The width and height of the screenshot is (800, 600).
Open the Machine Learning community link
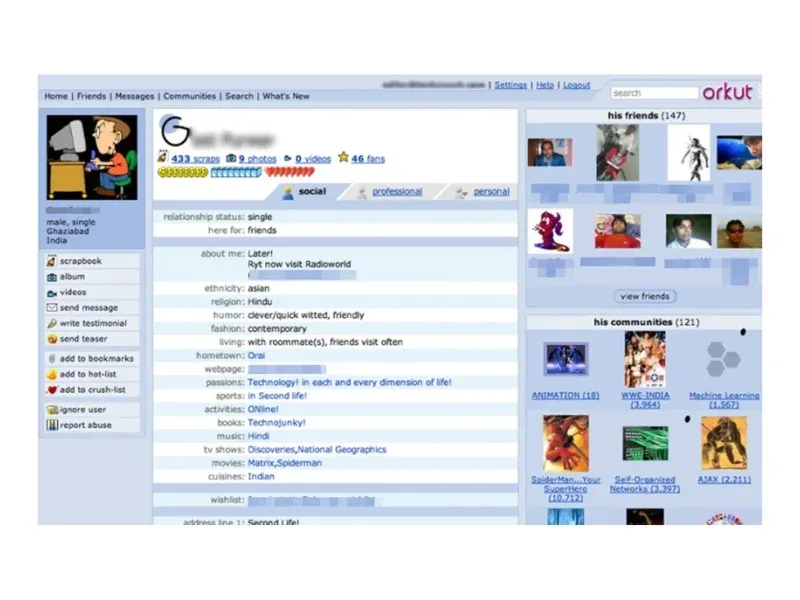point(724,400)
